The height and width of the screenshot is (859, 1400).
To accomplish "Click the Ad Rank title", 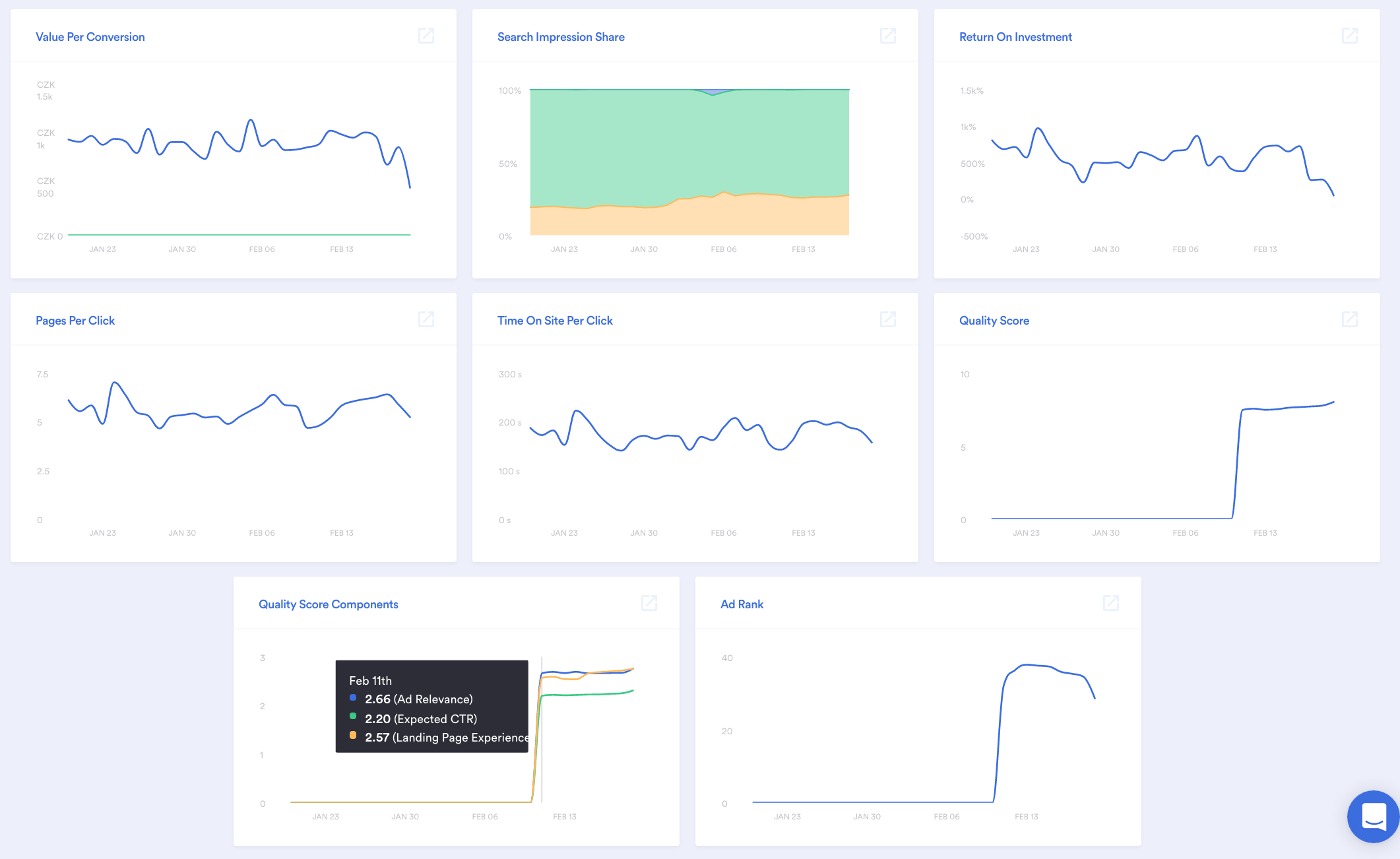I will coord(742,604).
